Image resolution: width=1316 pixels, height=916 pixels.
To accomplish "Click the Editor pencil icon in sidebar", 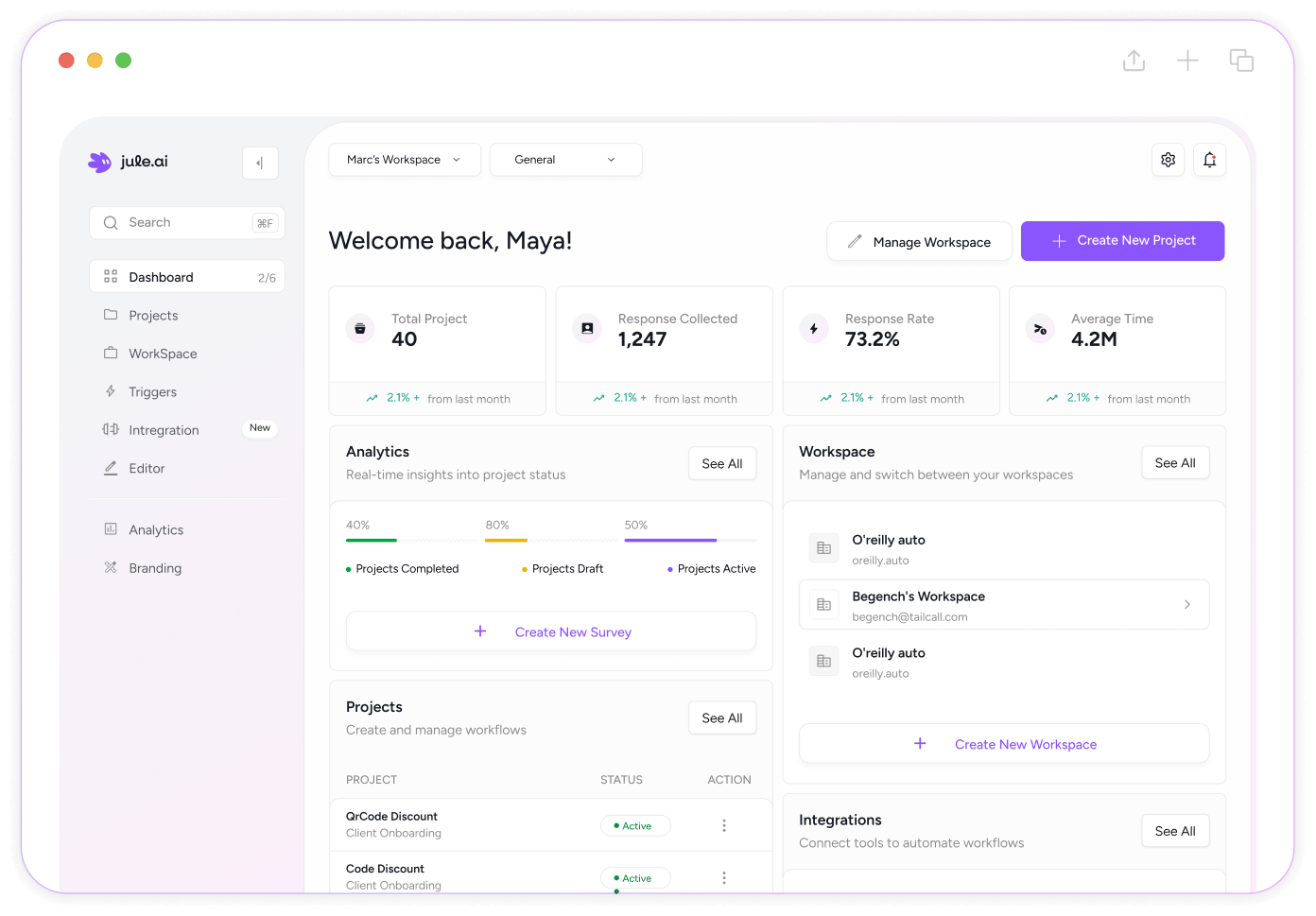I will pyautogui.click(x=111, y=468).
